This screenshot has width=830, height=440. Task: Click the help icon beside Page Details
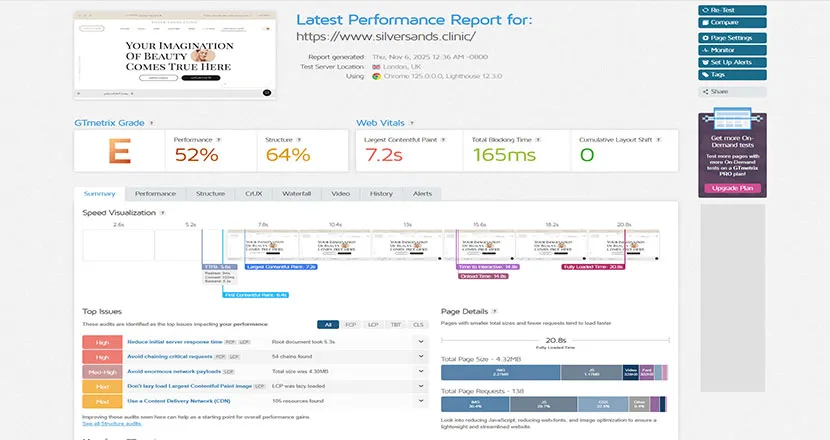[493, 312]
